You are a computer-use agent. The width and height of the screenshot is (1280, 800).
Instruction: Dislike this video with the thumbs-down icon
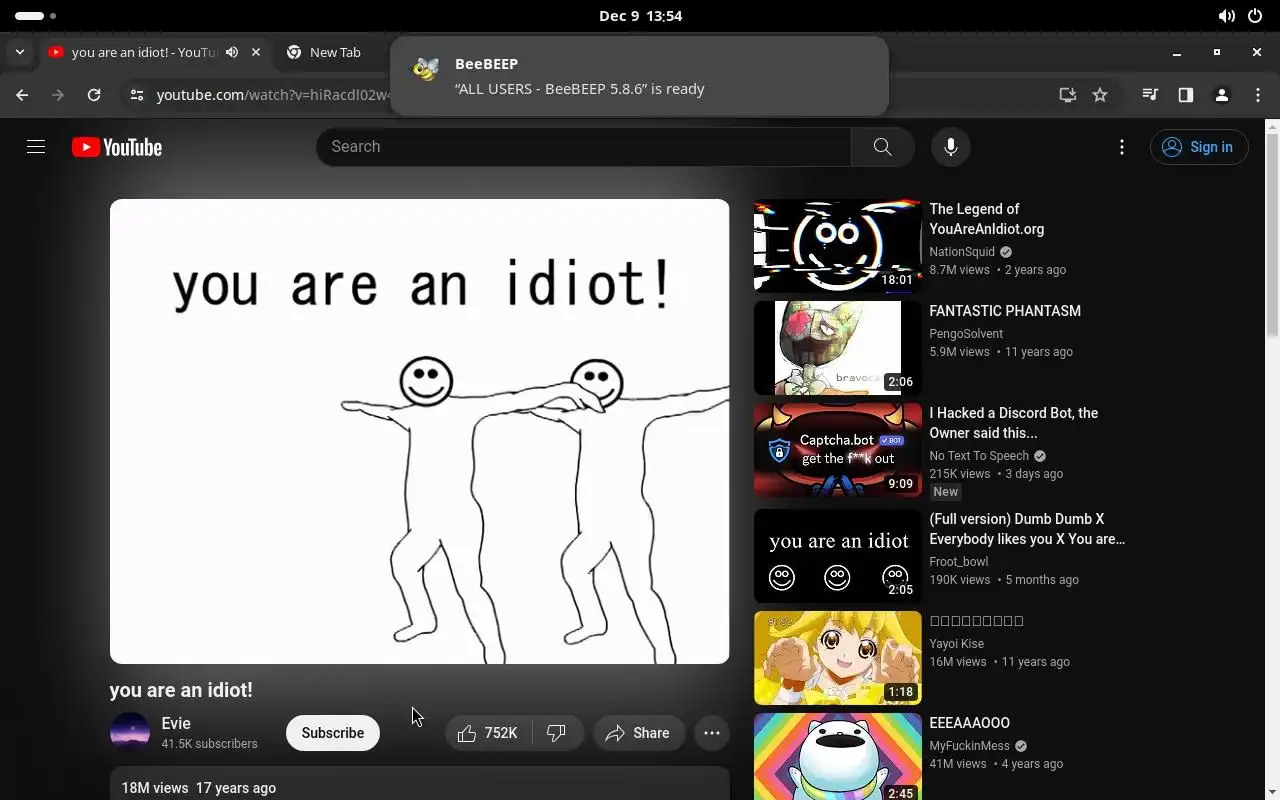557,733
